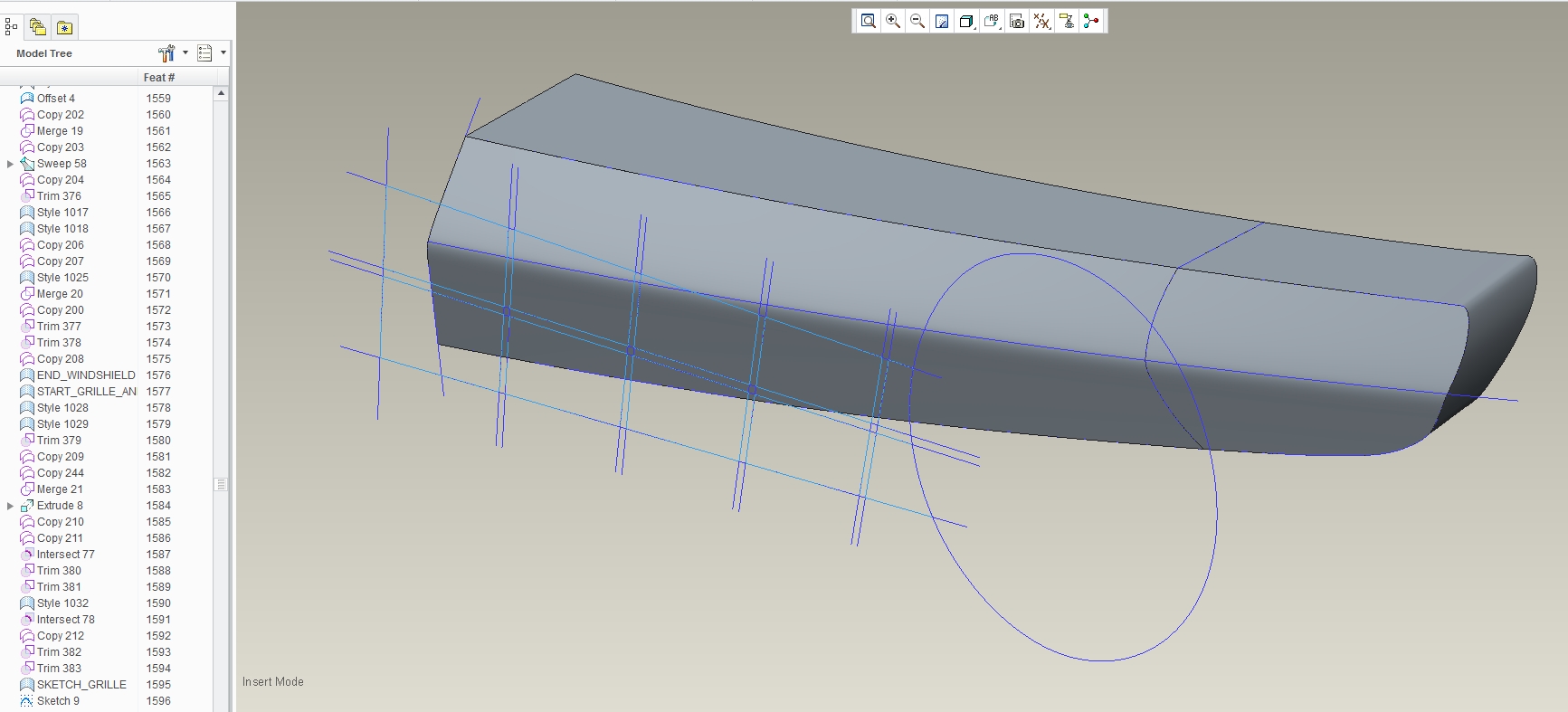
Task: Select Trim 377 feature
Action: click(59, 327)
